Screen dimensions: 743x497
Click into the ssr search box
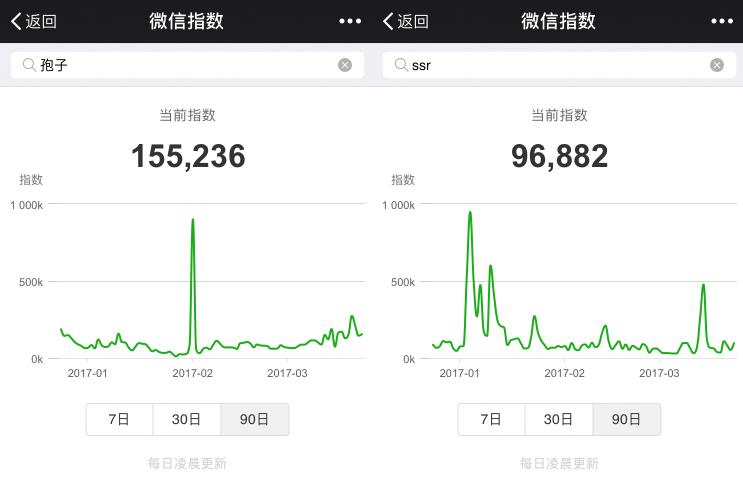tap(559, 65)
